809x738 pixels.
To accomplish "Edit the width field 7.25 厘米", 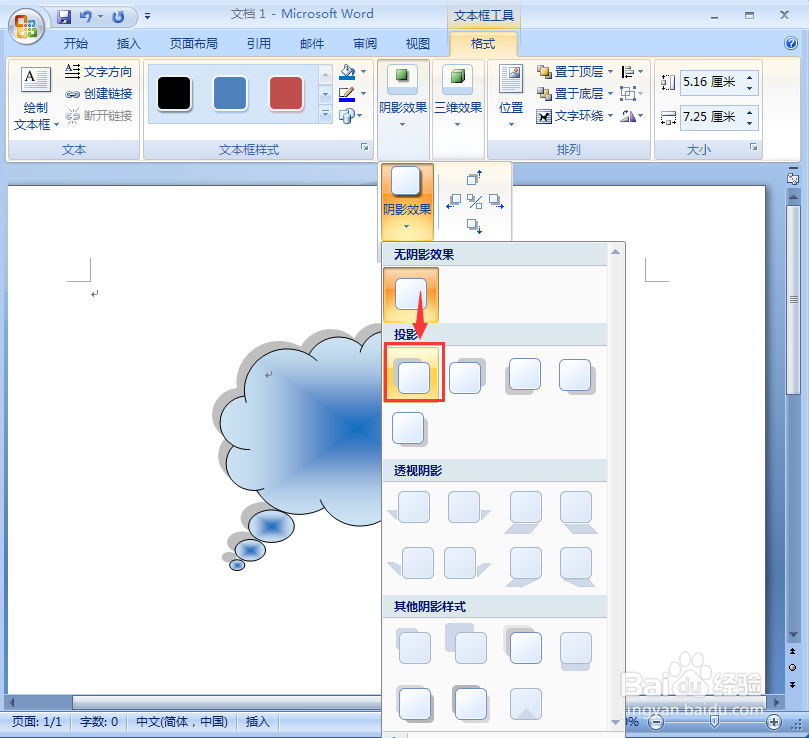I will pyautogui.click(x=712, y=117).
